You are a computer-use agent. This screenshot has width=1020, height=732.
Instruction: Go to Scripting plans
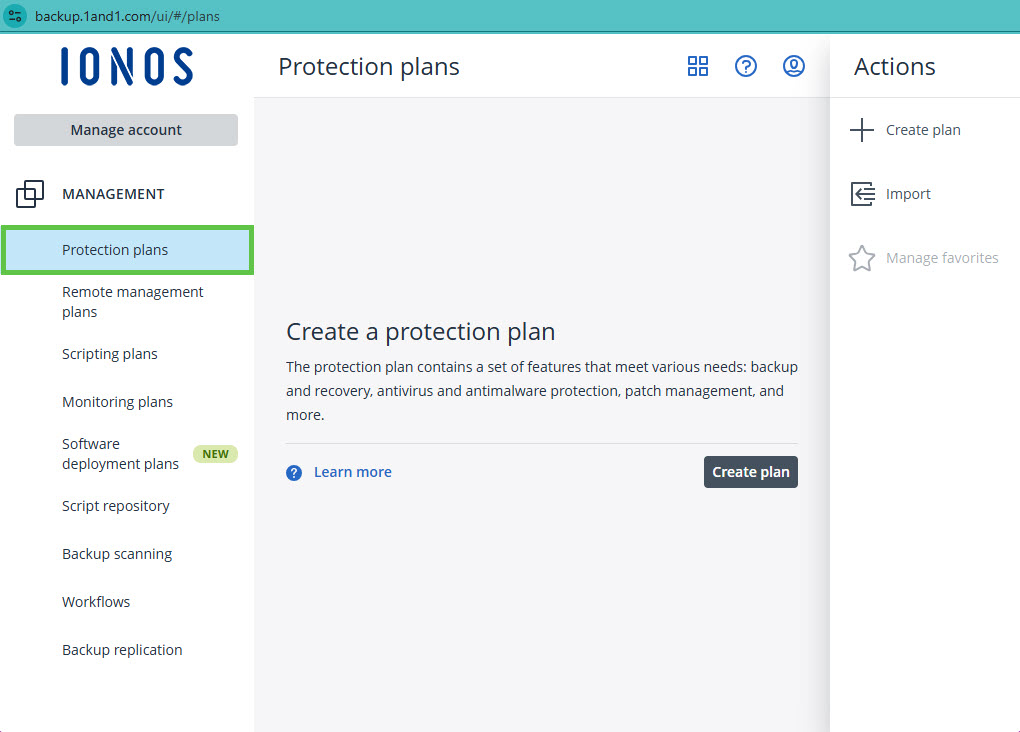(110, 354)
